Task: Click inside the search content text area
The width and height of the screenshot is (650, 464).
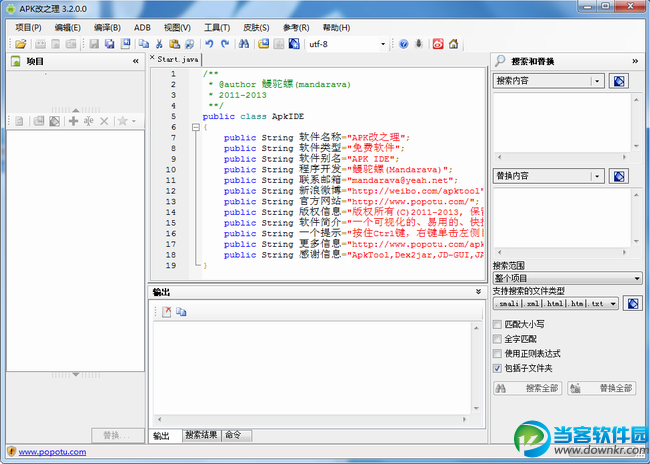Action: pos(562,123)
